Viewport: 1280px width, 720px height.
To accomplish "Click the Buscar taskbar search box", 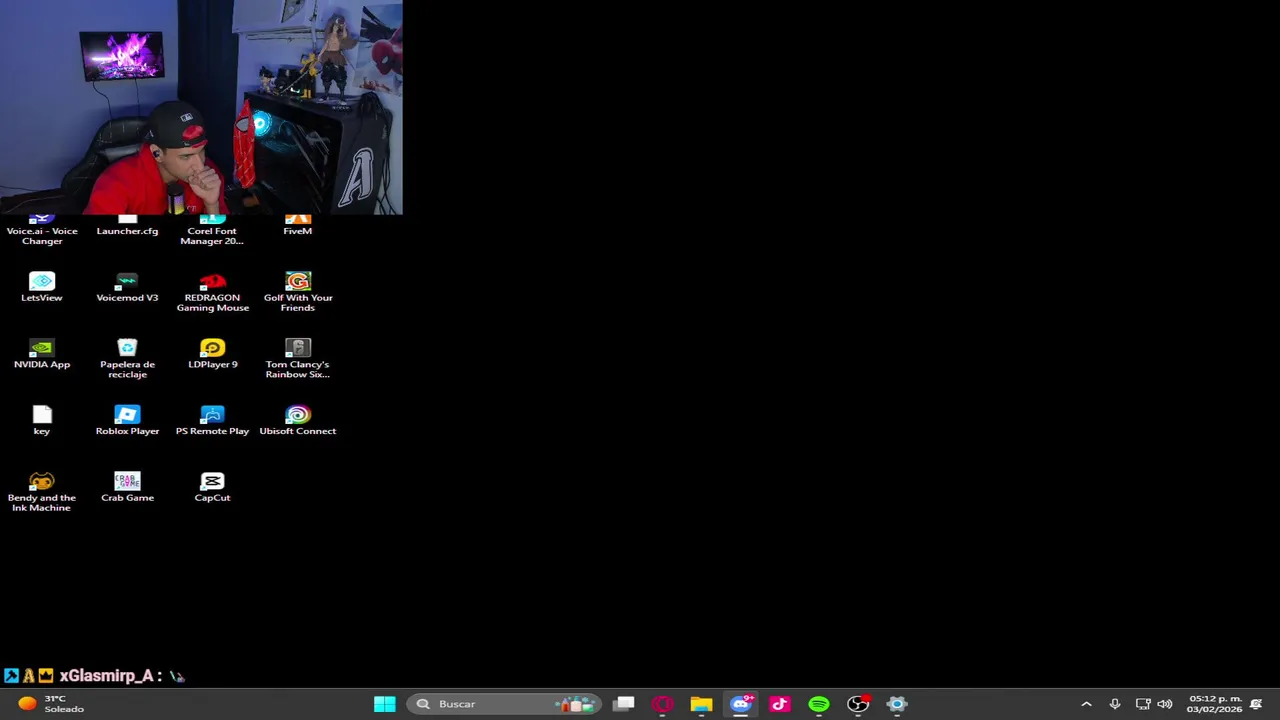I will point(504,704).
